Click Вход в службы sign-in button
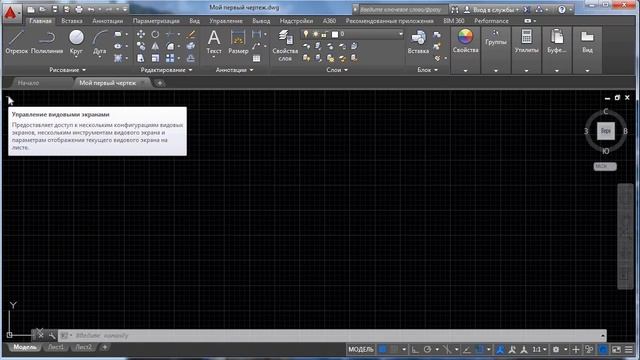This screenshot has height=360, width=640. coord(492,9)
